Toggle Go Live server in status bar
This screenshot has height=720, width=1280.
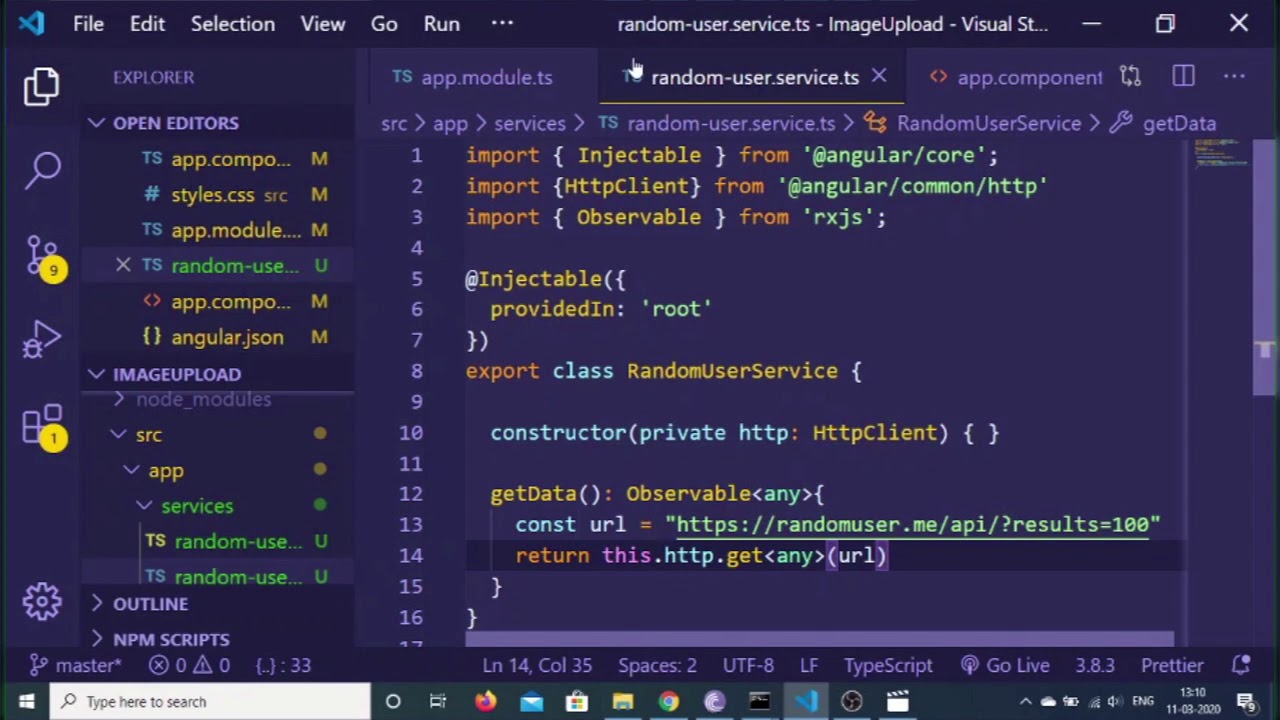tap(1005, 665)
